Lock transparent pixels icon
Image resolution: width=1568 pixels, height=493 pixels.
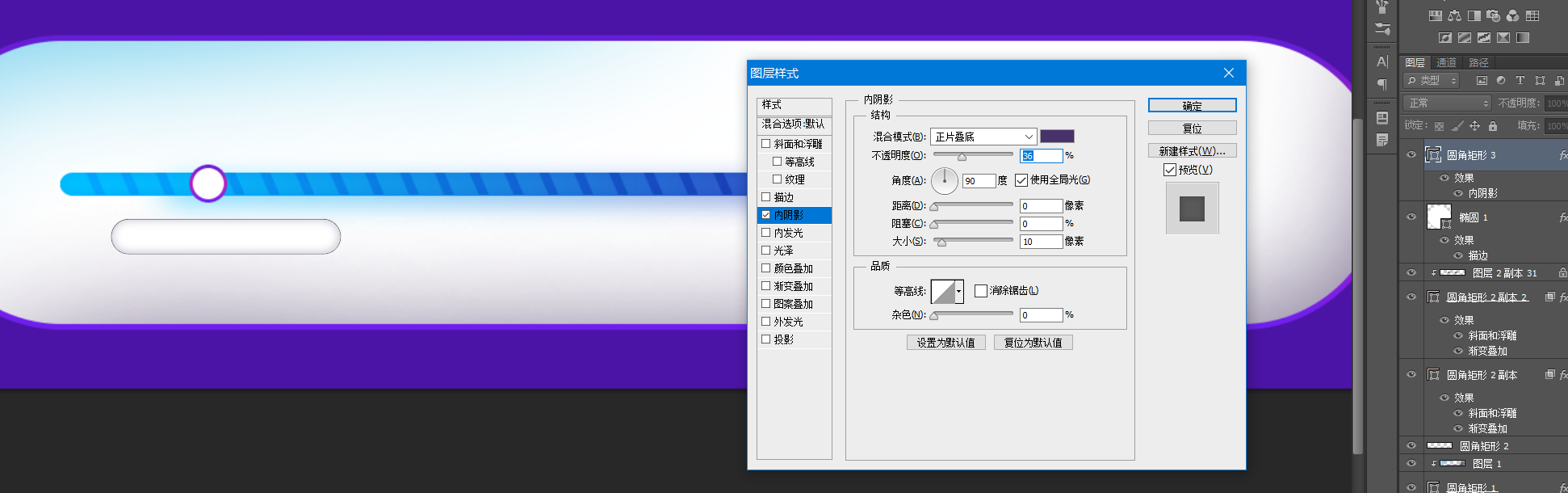1439,126
